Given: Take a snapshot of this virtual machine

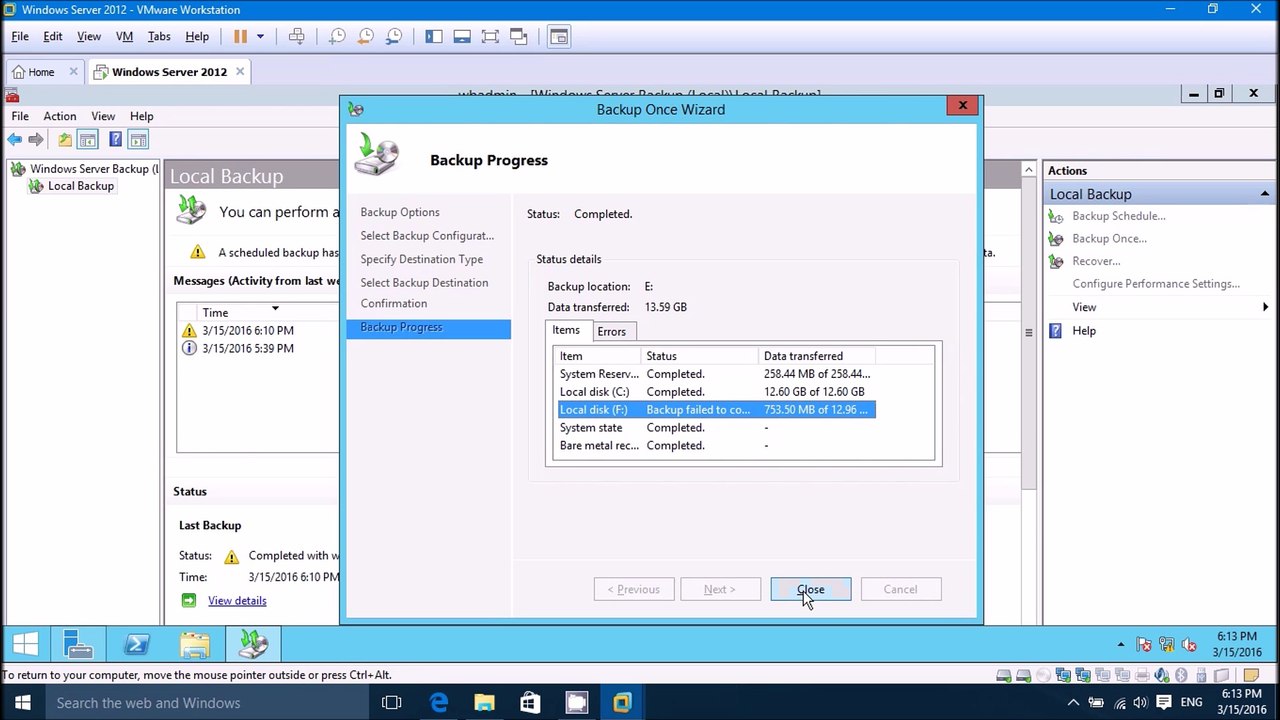Looking at the screenshot, I should click(337, 36).
